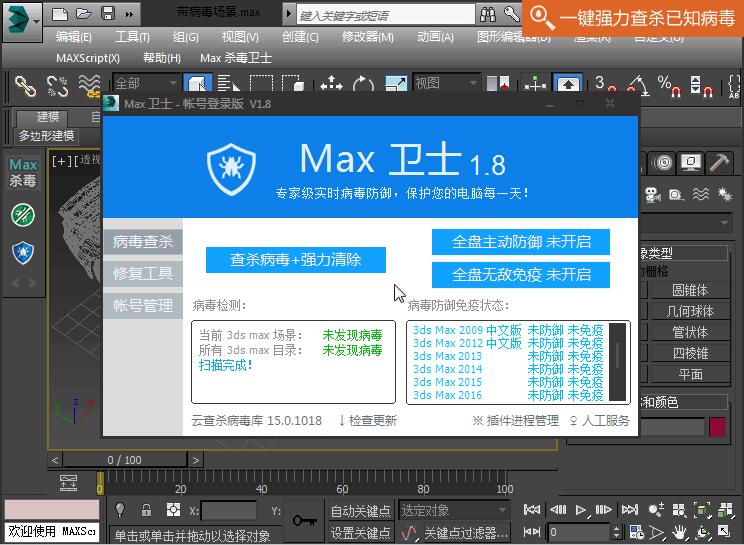The image size is (744, 545).
Task: Switch to the 修复工具 tab
Action: pos(142,273)
